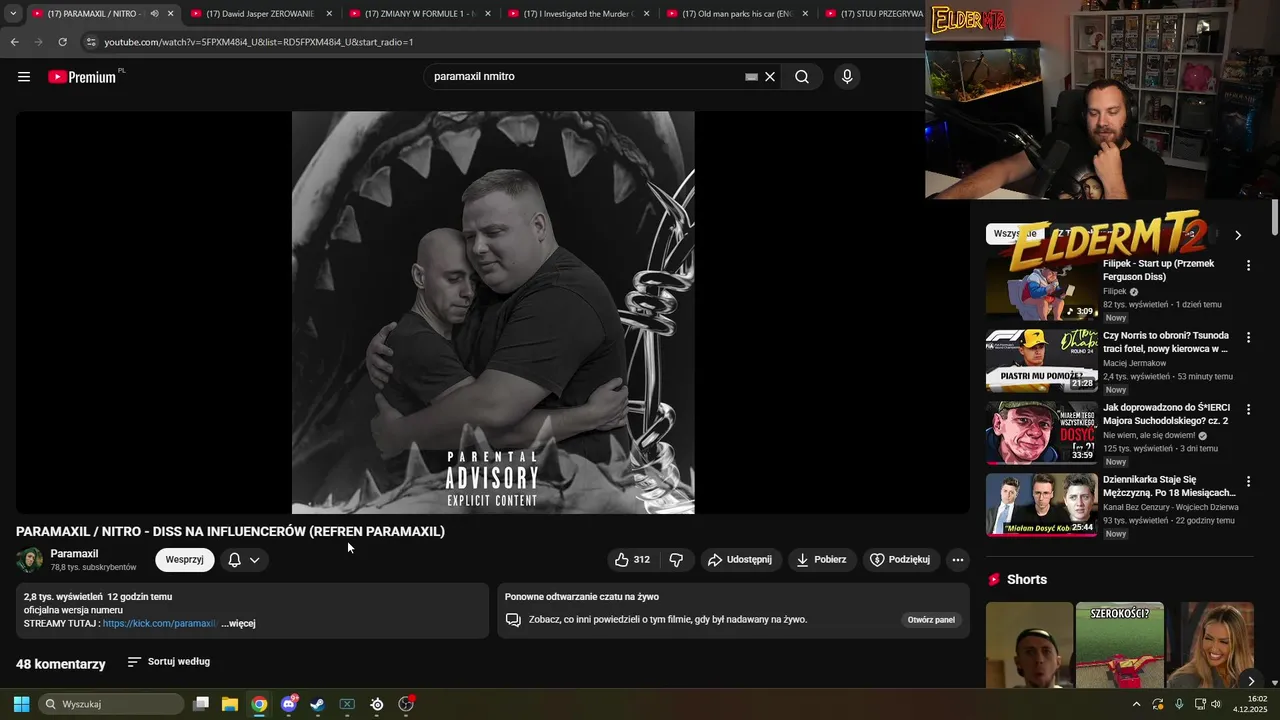Click in the YouTube search input field

585,77
